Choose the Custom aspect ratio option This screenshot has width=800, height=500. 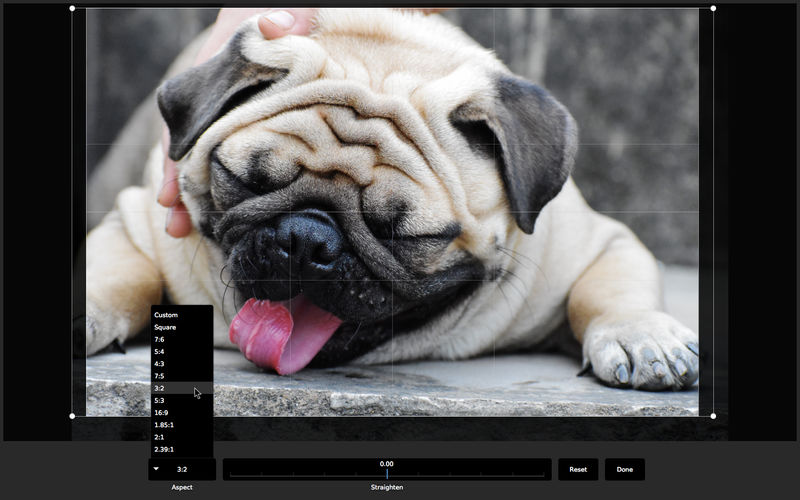182,315
